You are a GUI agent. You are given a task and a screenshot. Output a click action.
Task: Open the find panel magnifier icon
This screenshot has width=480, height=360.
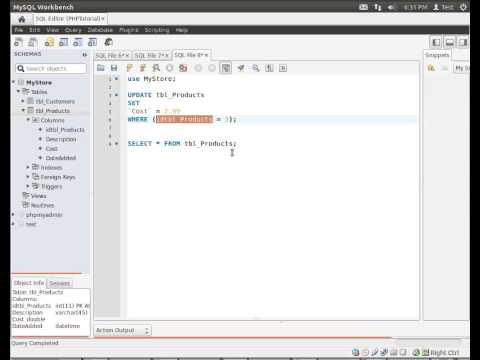pyautogui.click(x=256, y=68)
